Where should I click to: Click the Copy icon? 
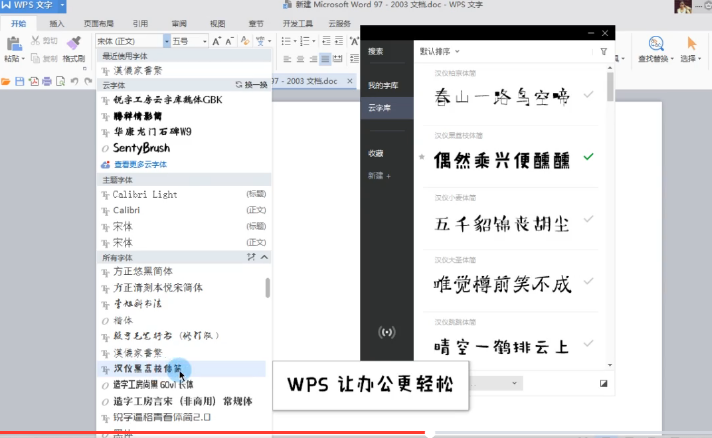point(35,58)
